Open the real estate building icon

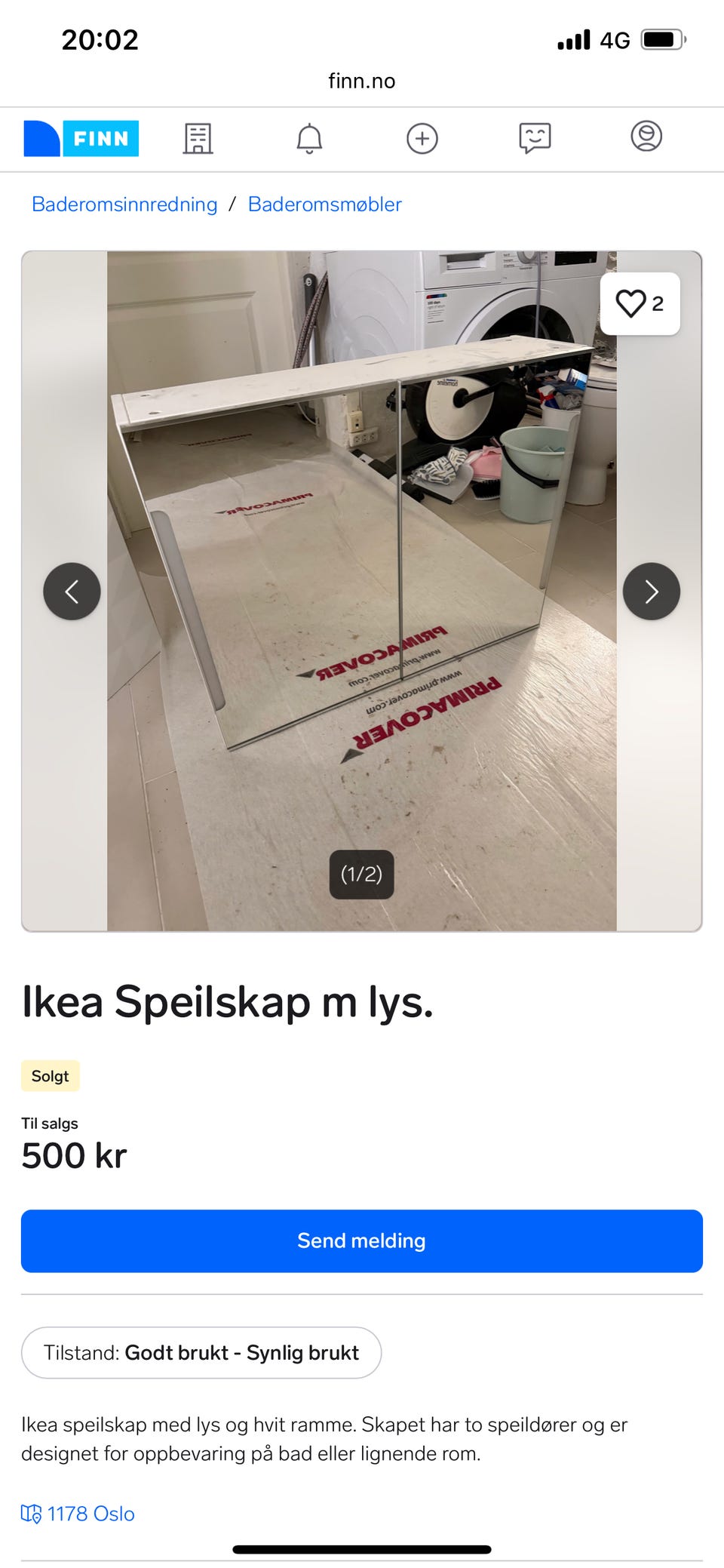[198, 139]
